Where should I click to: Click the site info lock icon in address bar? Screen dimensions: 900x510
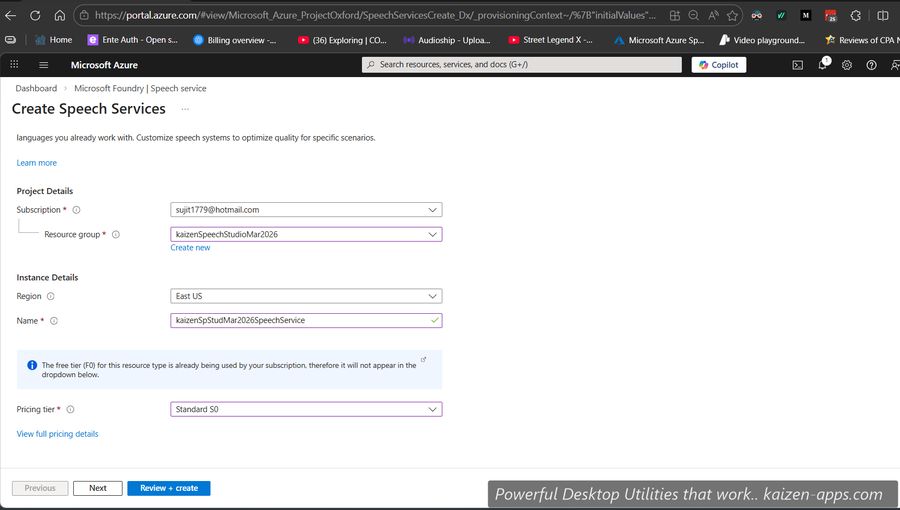click(84, 15)
